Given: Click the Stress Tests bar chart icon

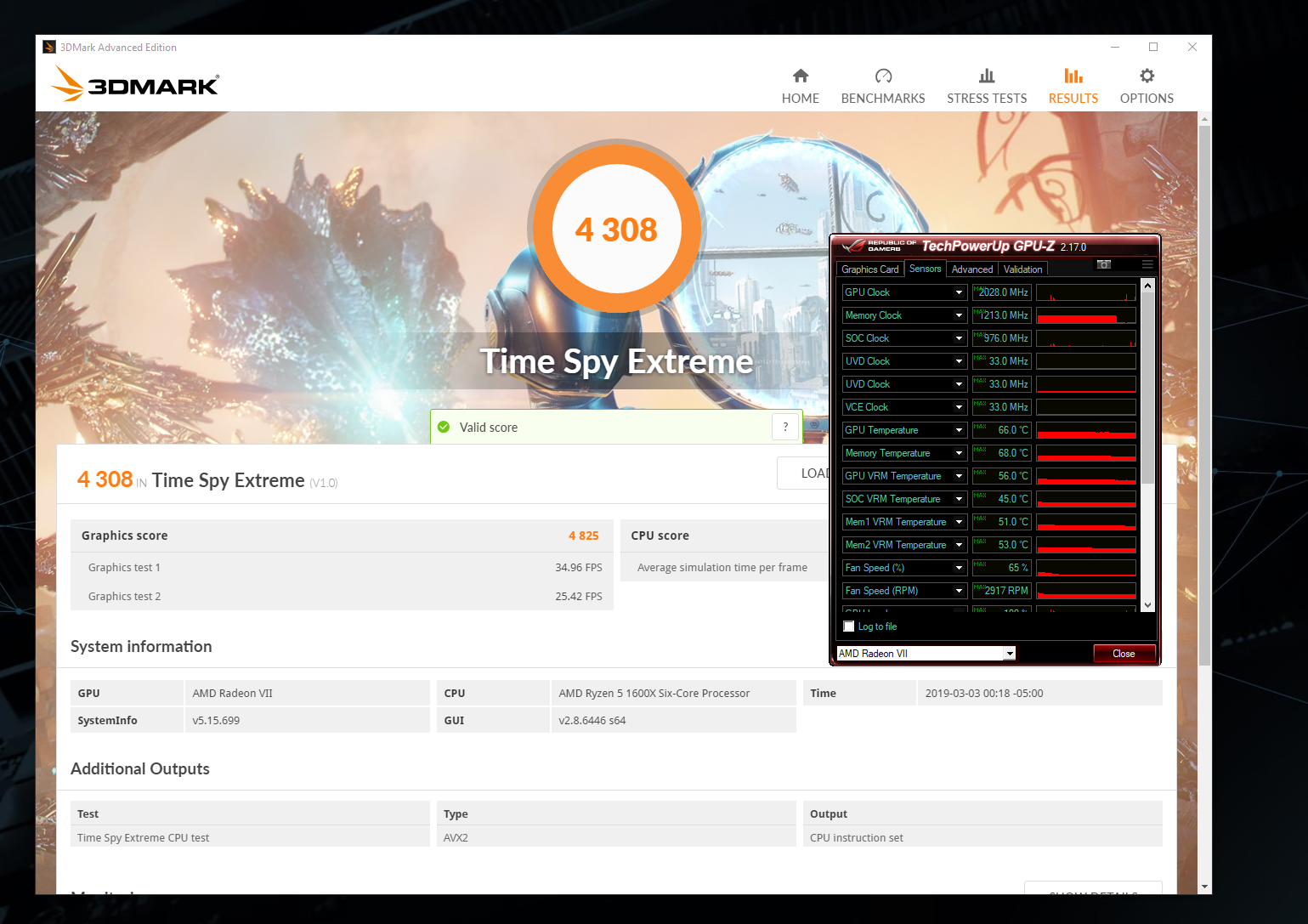Looking at the screenshot, I should (987, 76).
